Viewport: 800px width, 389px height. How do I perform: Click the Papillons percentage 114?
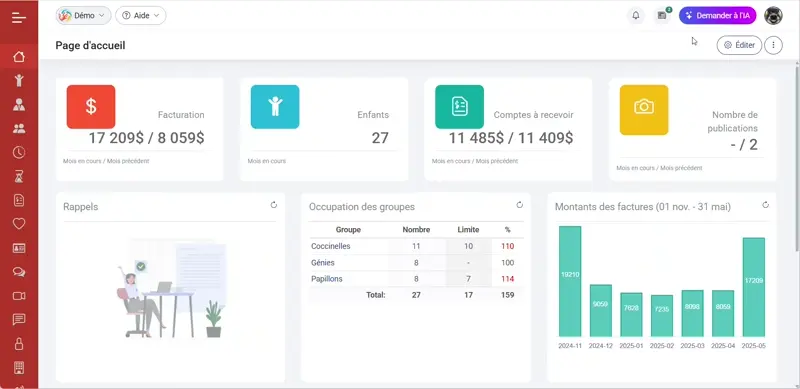tap(507, 279)
